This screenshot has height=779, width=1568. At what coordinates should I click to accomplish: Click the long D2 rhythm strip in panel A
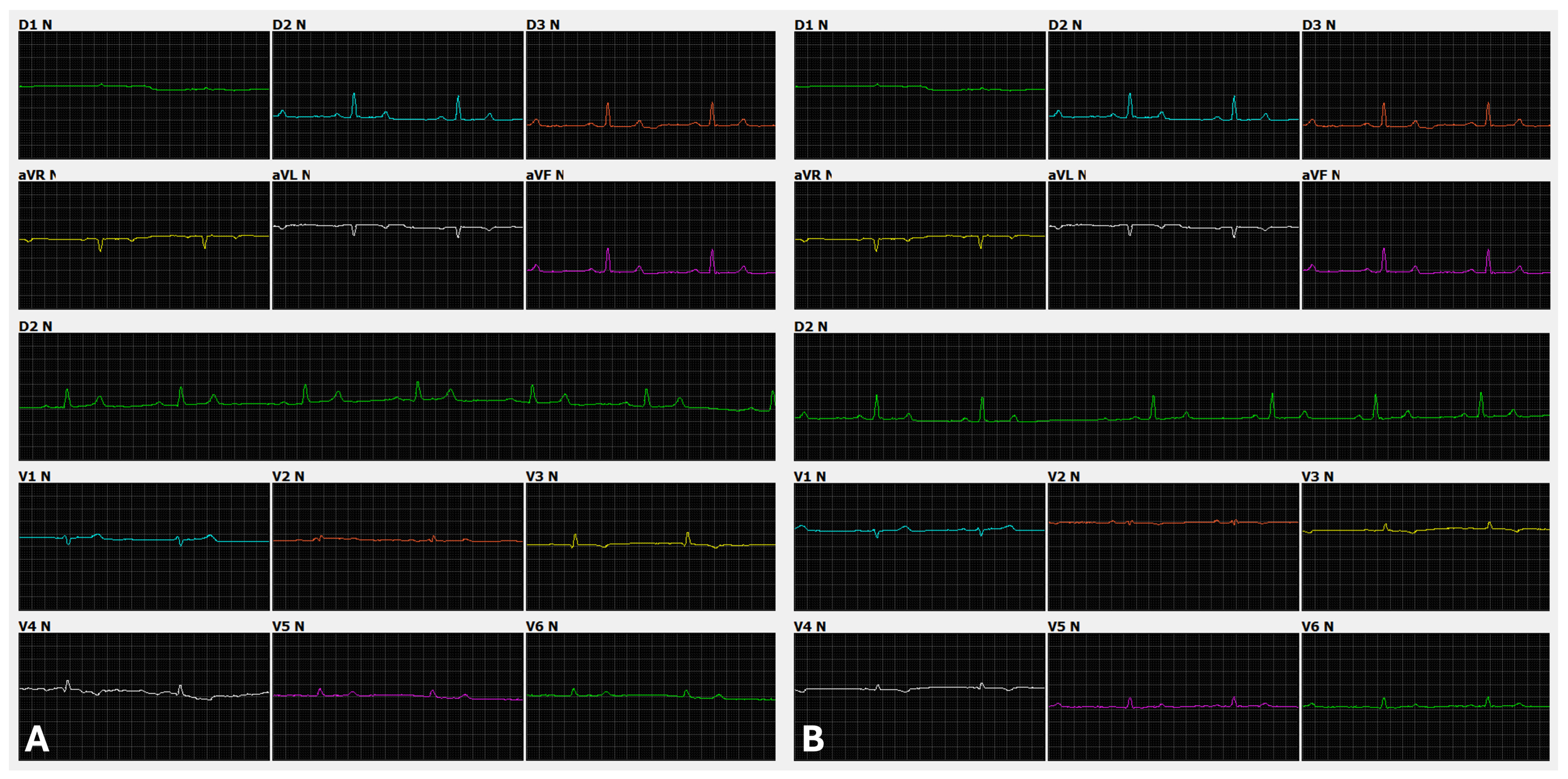click(397, 397)
